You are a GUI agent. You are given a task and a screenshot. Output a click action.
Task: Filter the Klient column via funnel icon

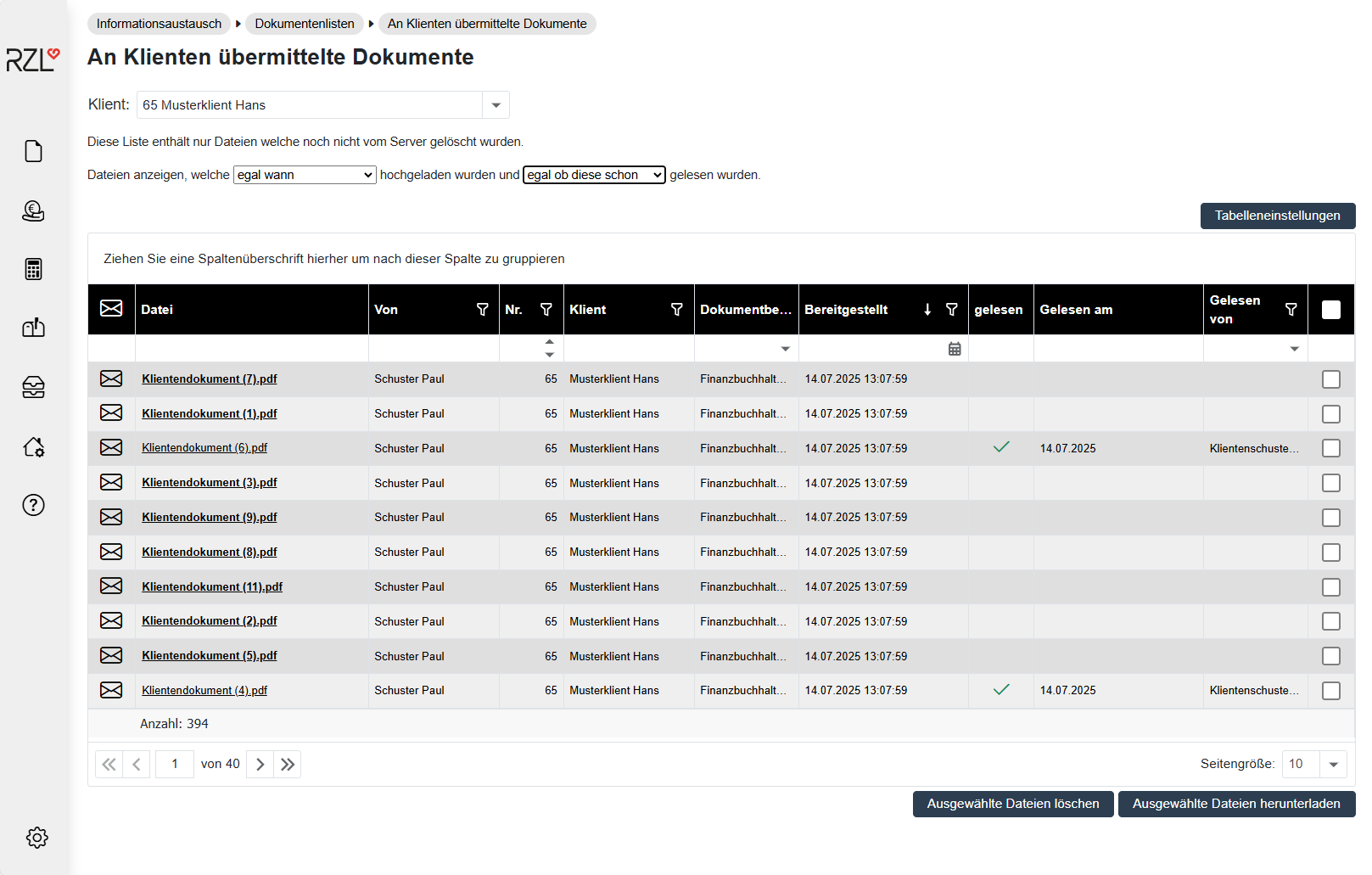pyautogui.click(x=676, y=310)
